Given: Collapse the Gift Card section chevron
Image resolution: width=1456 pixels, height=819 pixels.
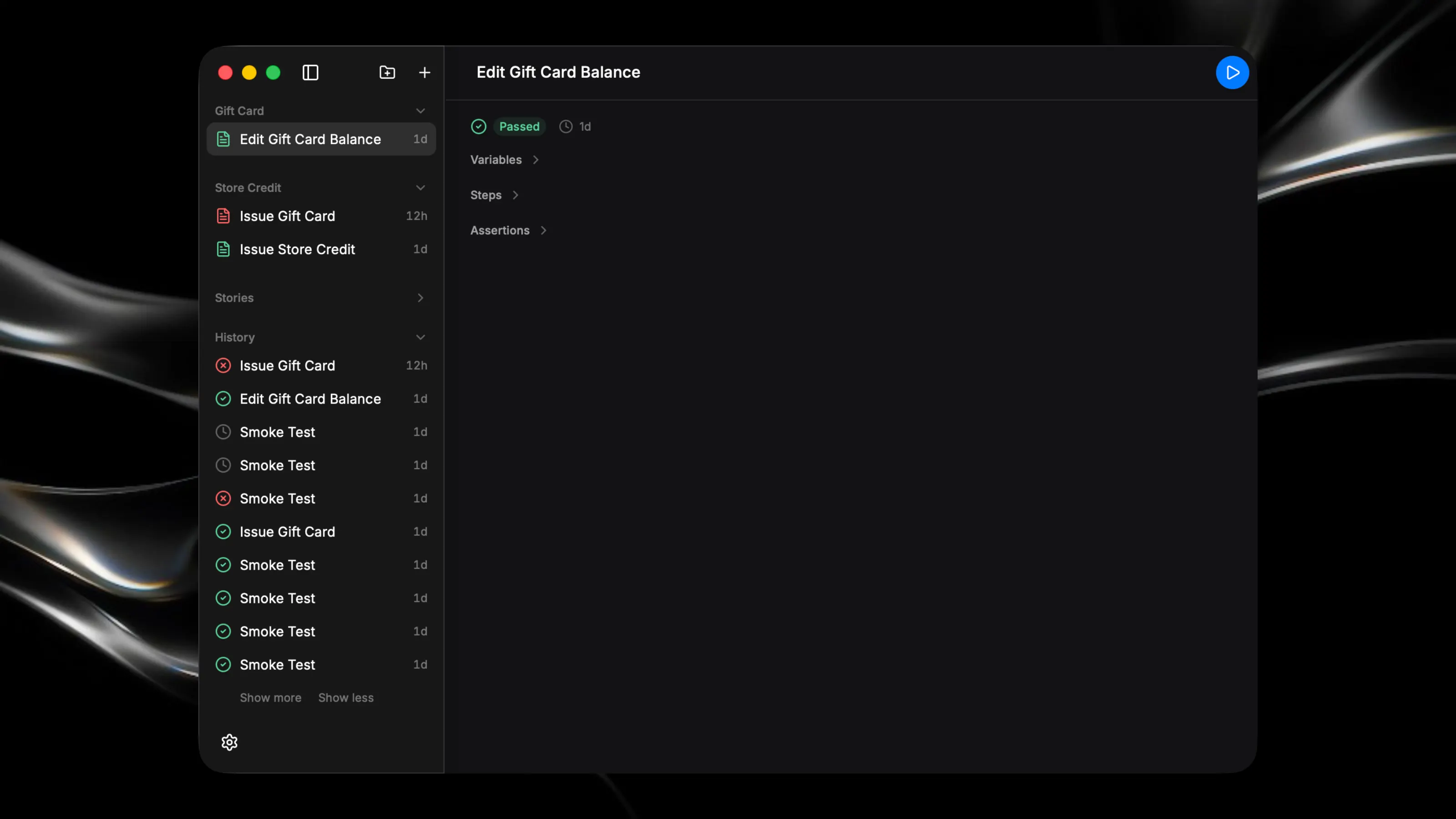Looking at the screenshot, I should click(420, 111).
